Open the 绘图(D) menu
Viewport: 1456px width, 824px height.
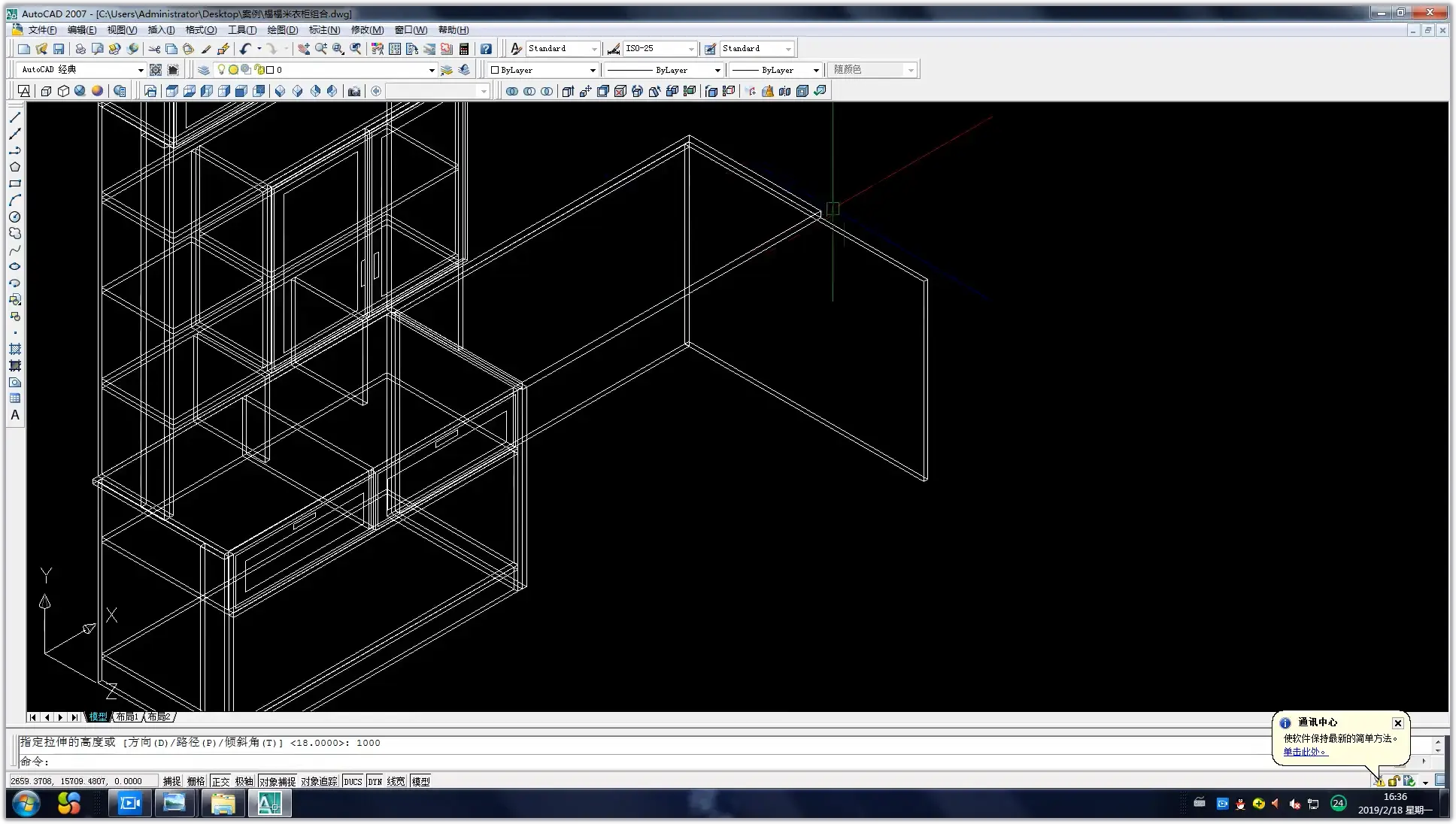282,30
